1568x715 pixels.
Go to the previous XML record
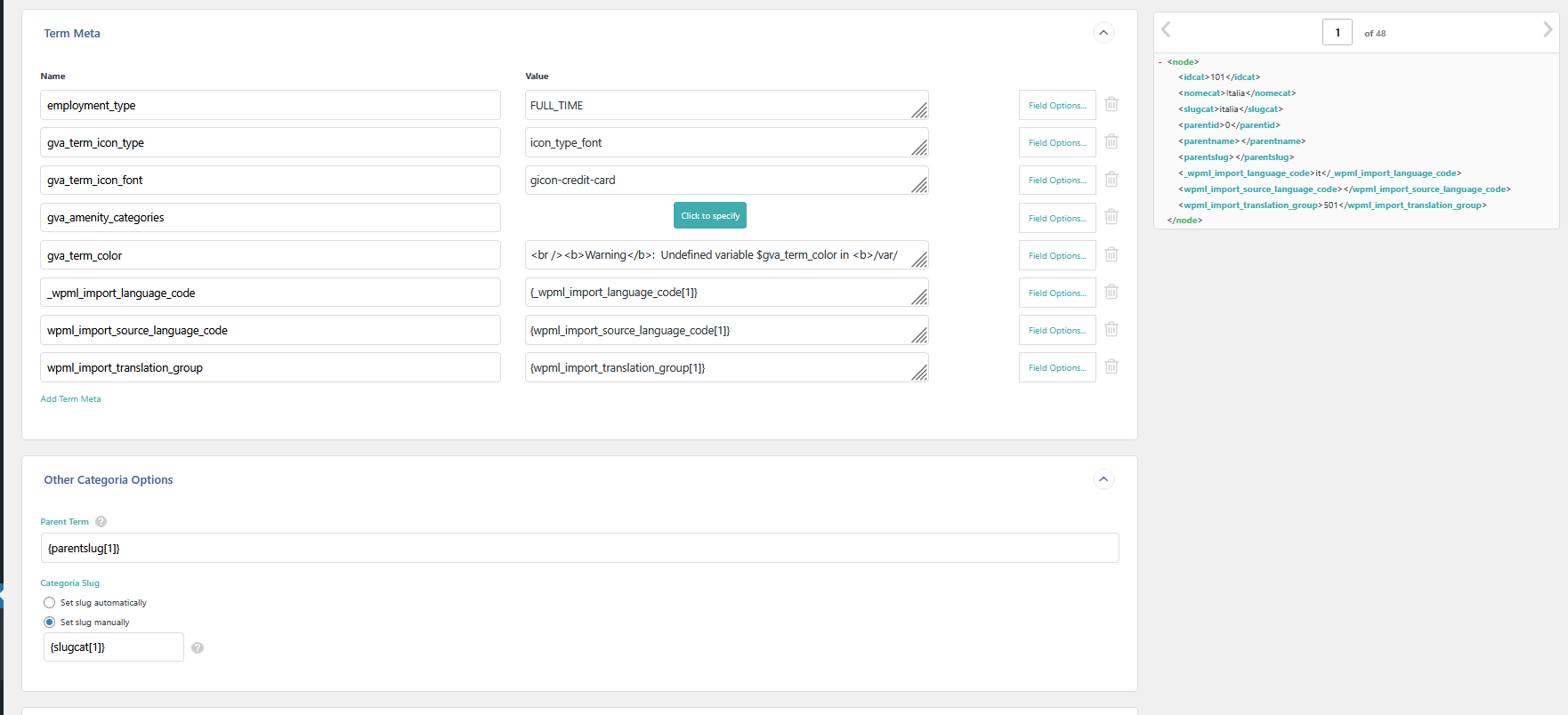point(1166,30)
